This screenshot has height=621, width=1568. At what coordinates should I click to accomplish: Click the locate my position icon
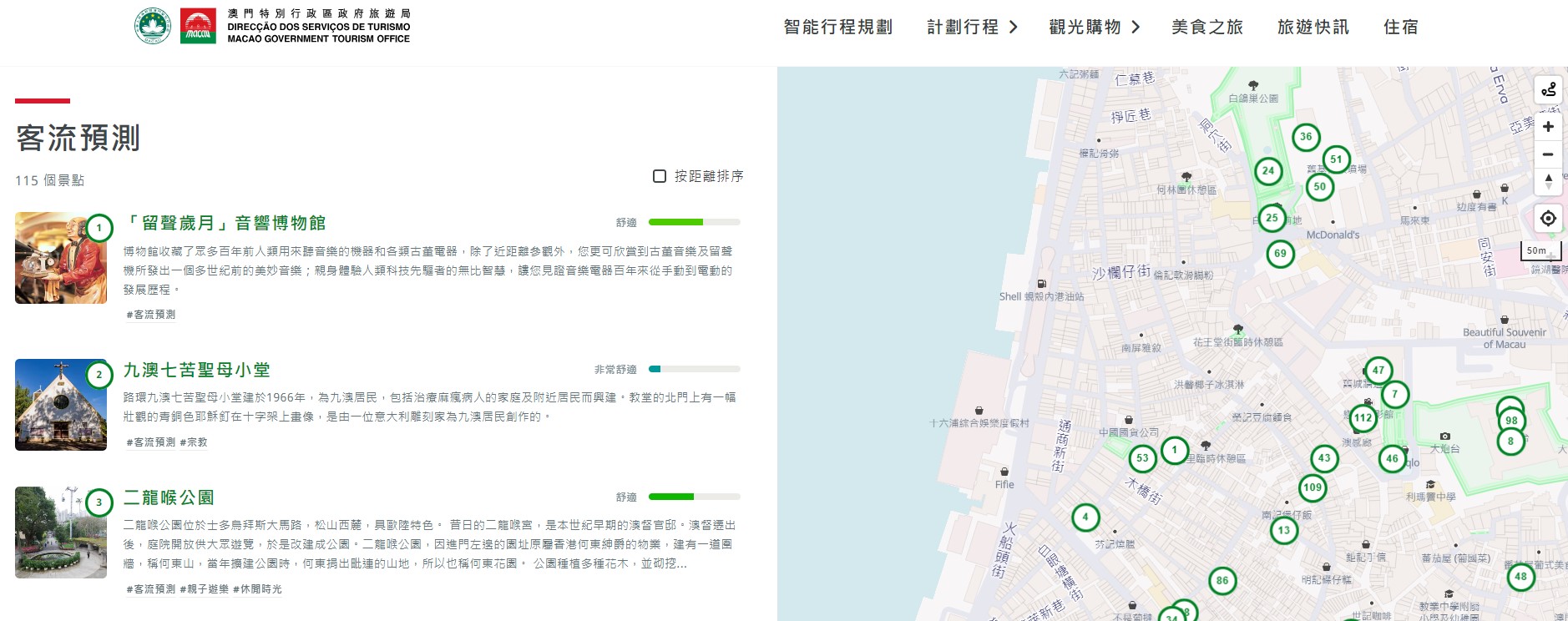tap(1548, 218)
